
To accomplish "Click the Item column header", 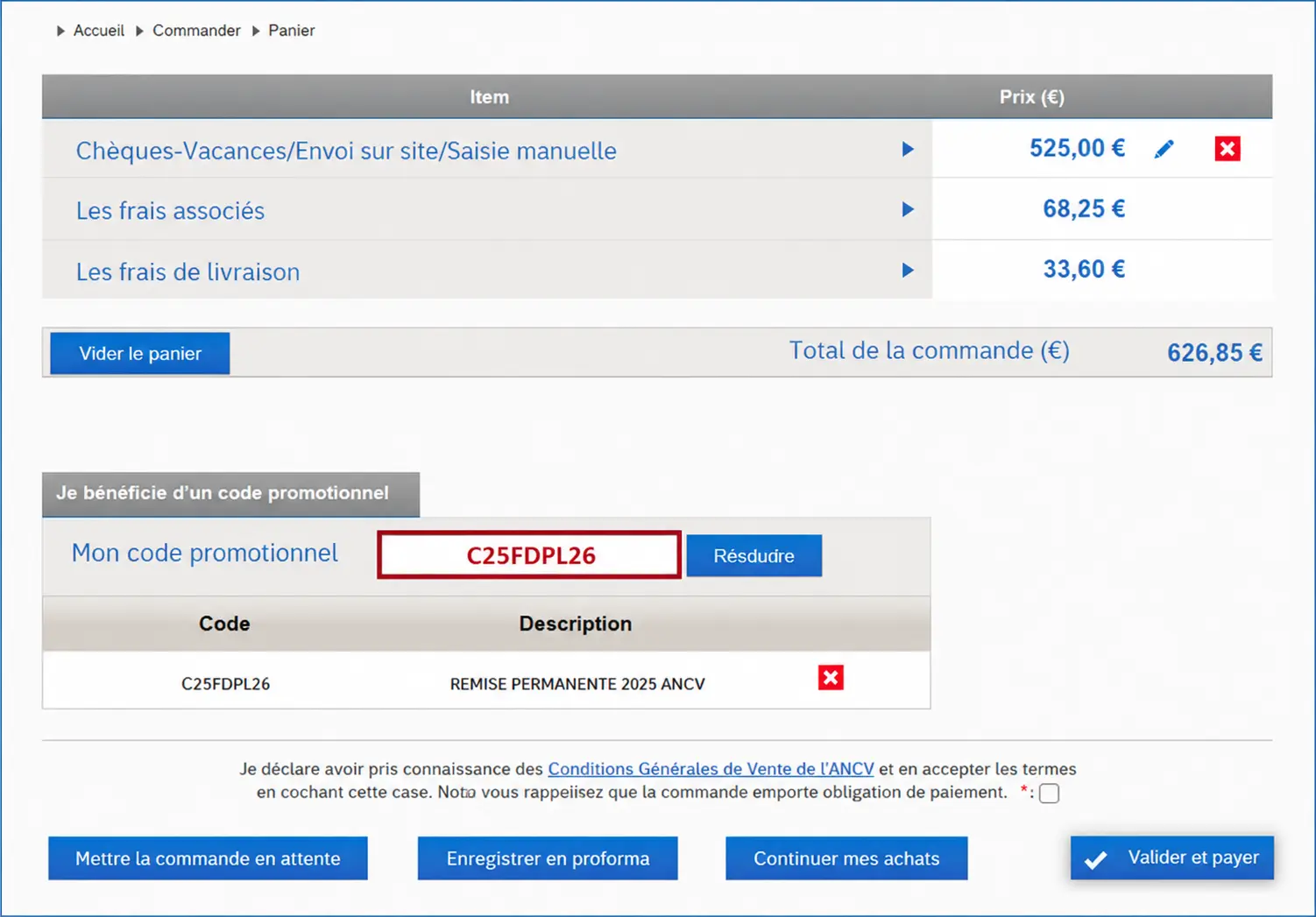I will (489, 97).
